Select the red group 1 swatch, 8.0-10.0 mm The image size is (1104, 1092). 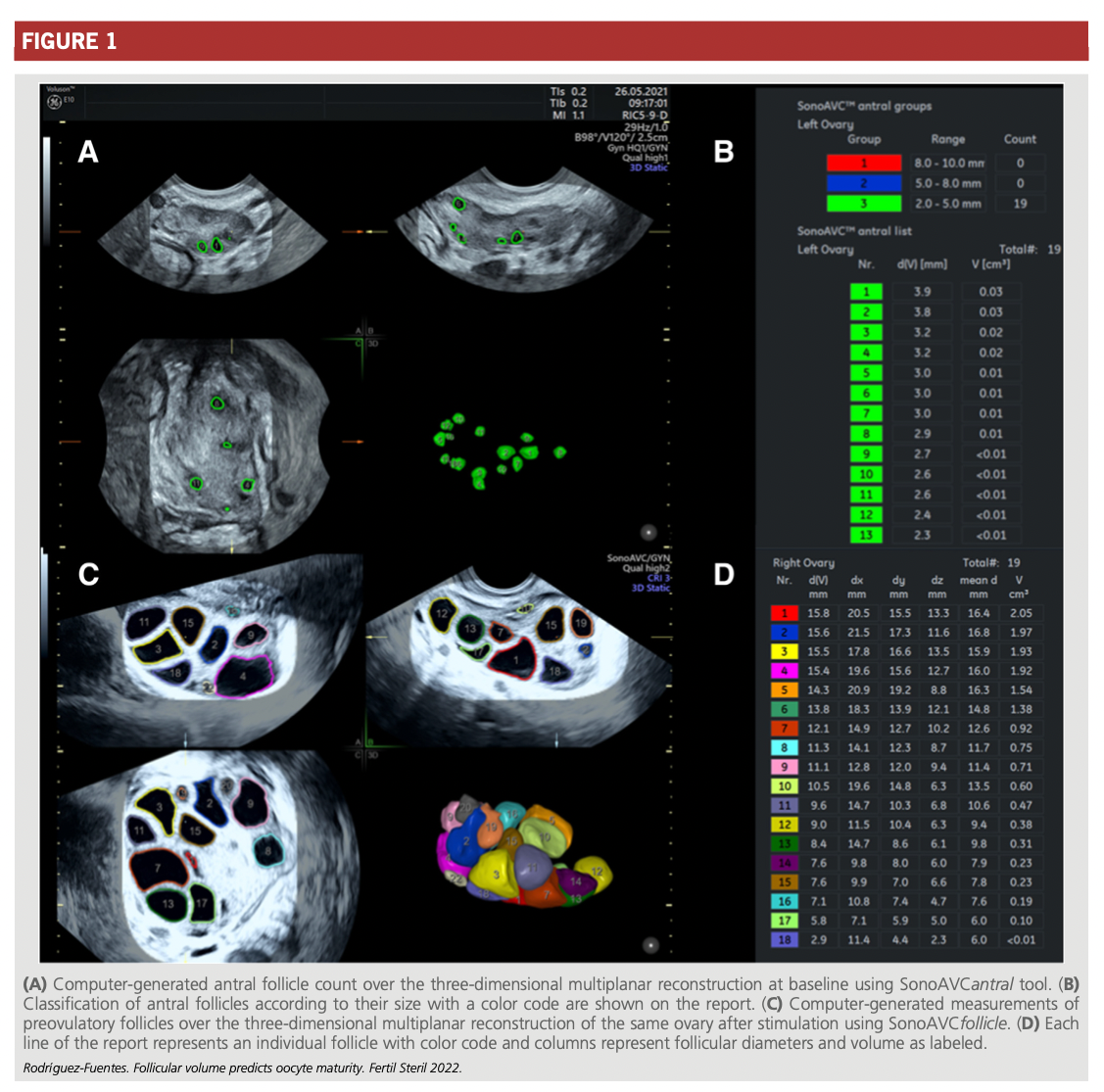tap(864, 163)
